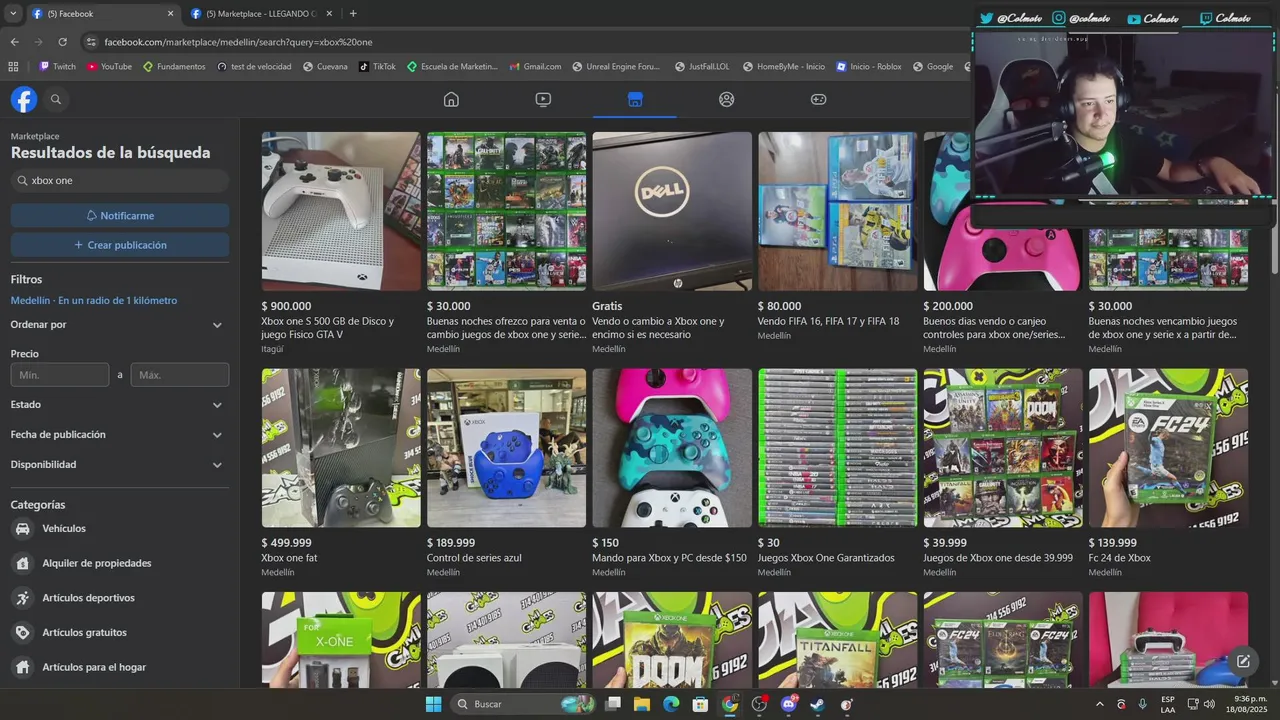Open the Juegos Xbox One Garantizados listing

pos(837,473)
